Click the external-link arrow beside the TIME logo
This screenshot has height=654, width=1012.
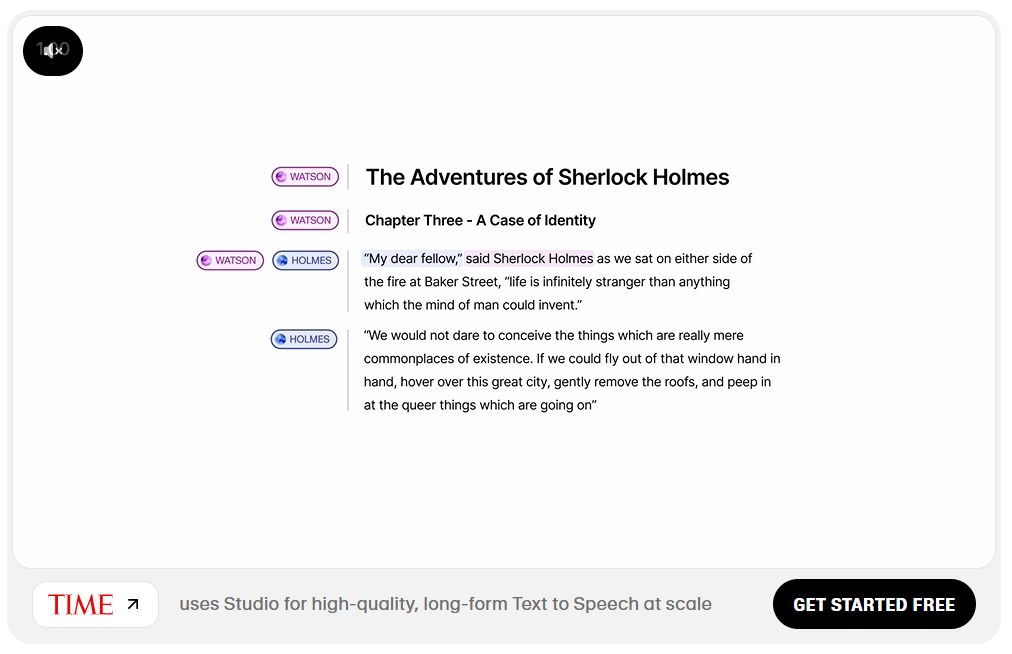(x=133, y=603)
